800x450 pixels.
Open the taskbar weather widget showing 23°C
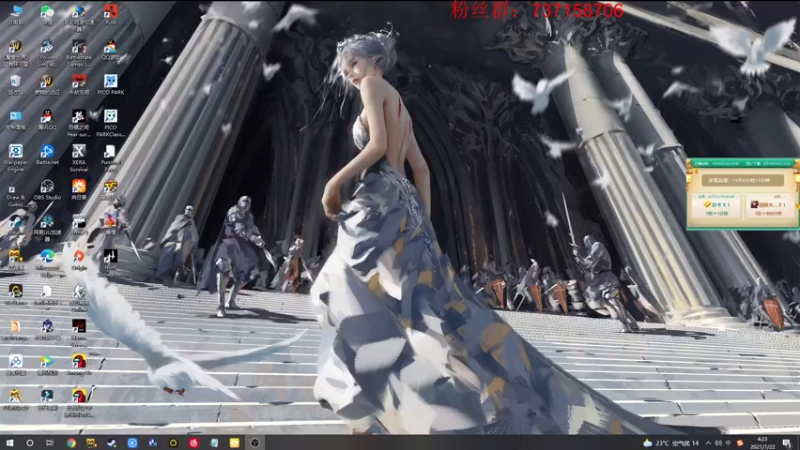click(671, 443)
